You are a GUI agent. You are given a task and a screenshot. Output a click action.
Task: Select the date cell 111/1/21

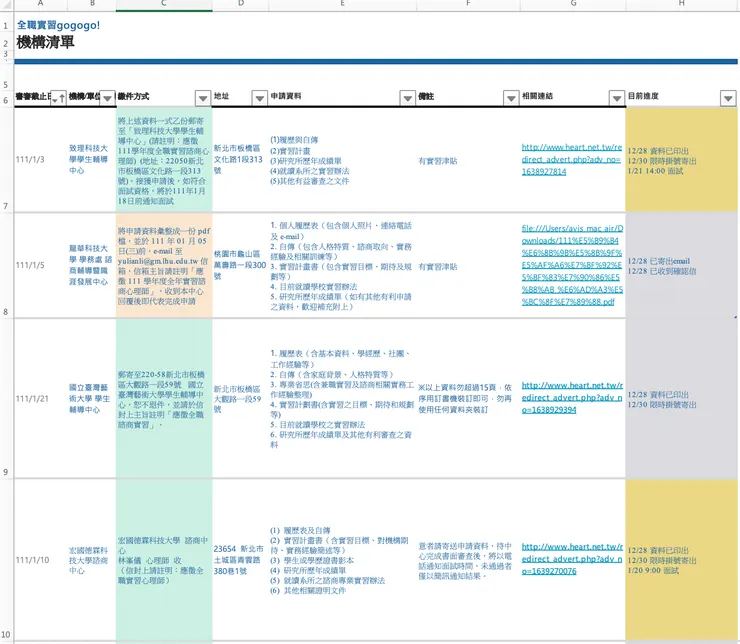coord(41,399)
